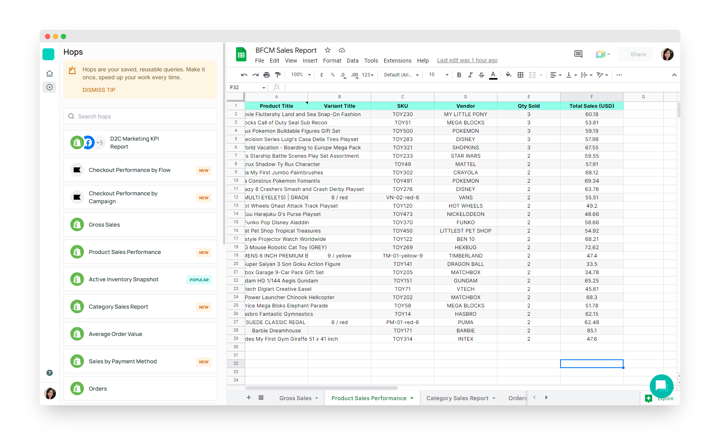Open the Sales by Payment Method hop
This screenshot has width=720, height=435.
click(x=140, y=361)
